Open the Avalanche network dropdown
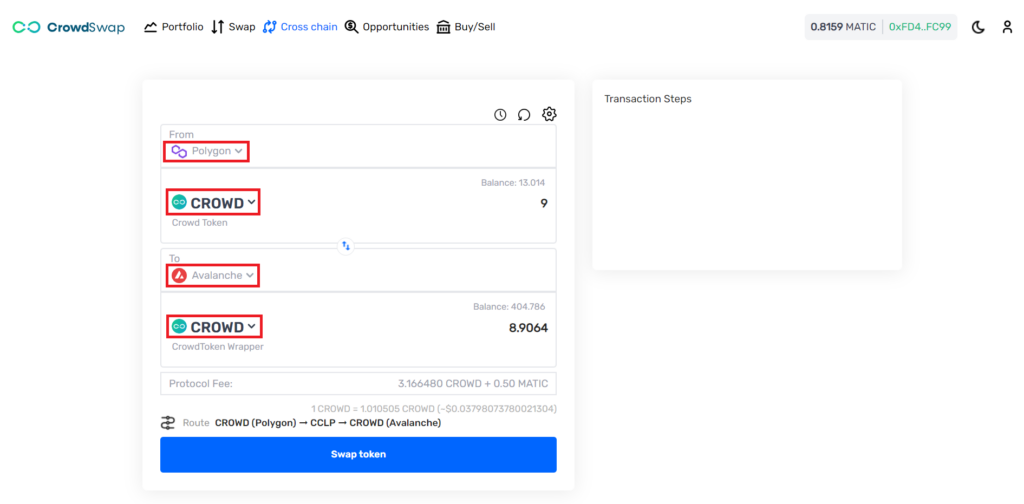This screenshot has height=504, width=1024. click(213, 276)
